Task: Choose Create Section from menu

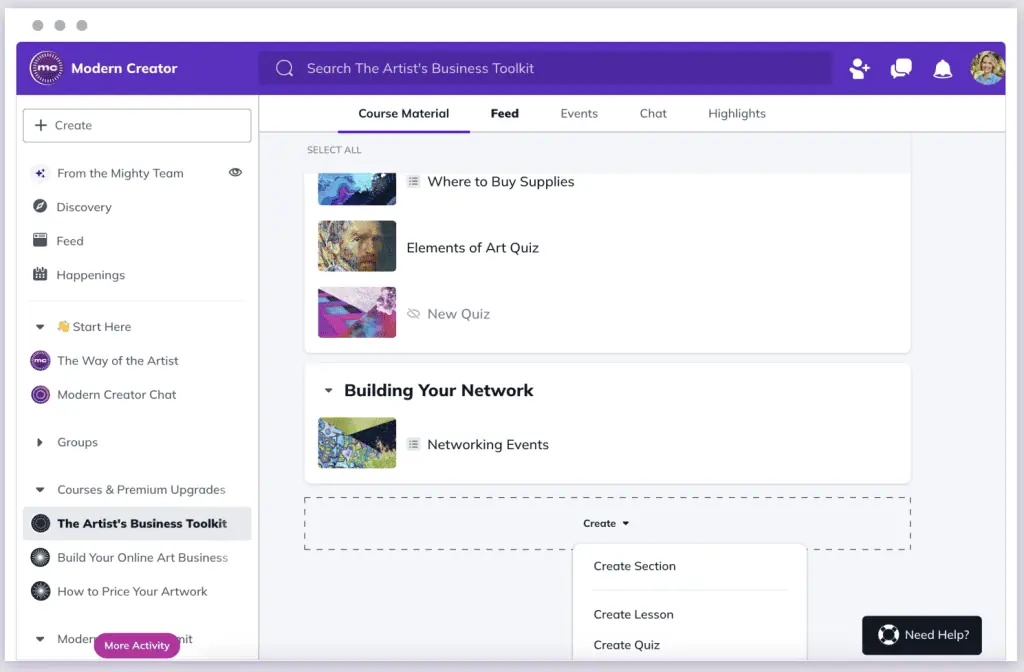Action: [x=635, y=566]
